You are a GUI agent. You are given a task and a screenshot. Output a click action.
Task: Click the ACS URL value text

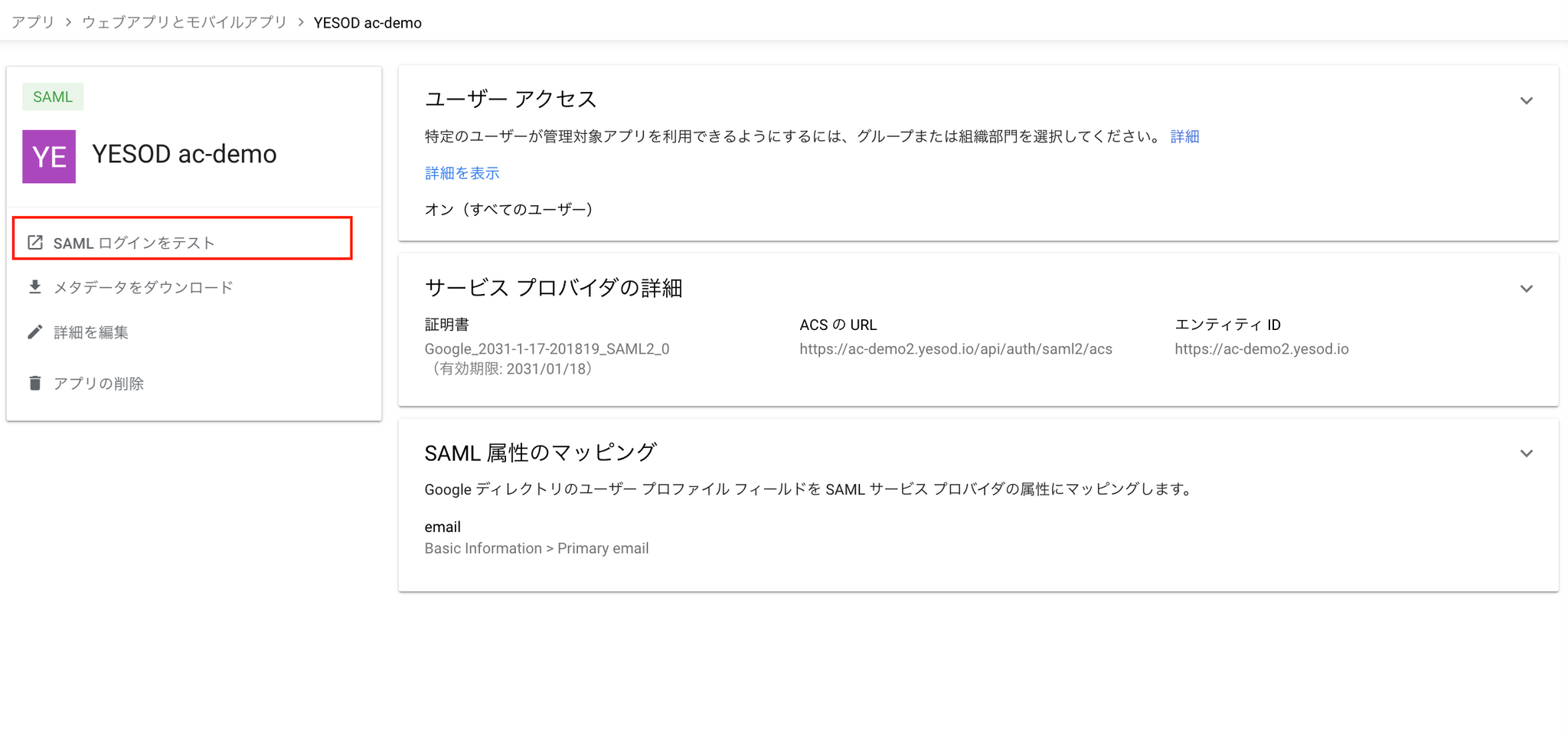pyautogui.click(x=955, y=349)
